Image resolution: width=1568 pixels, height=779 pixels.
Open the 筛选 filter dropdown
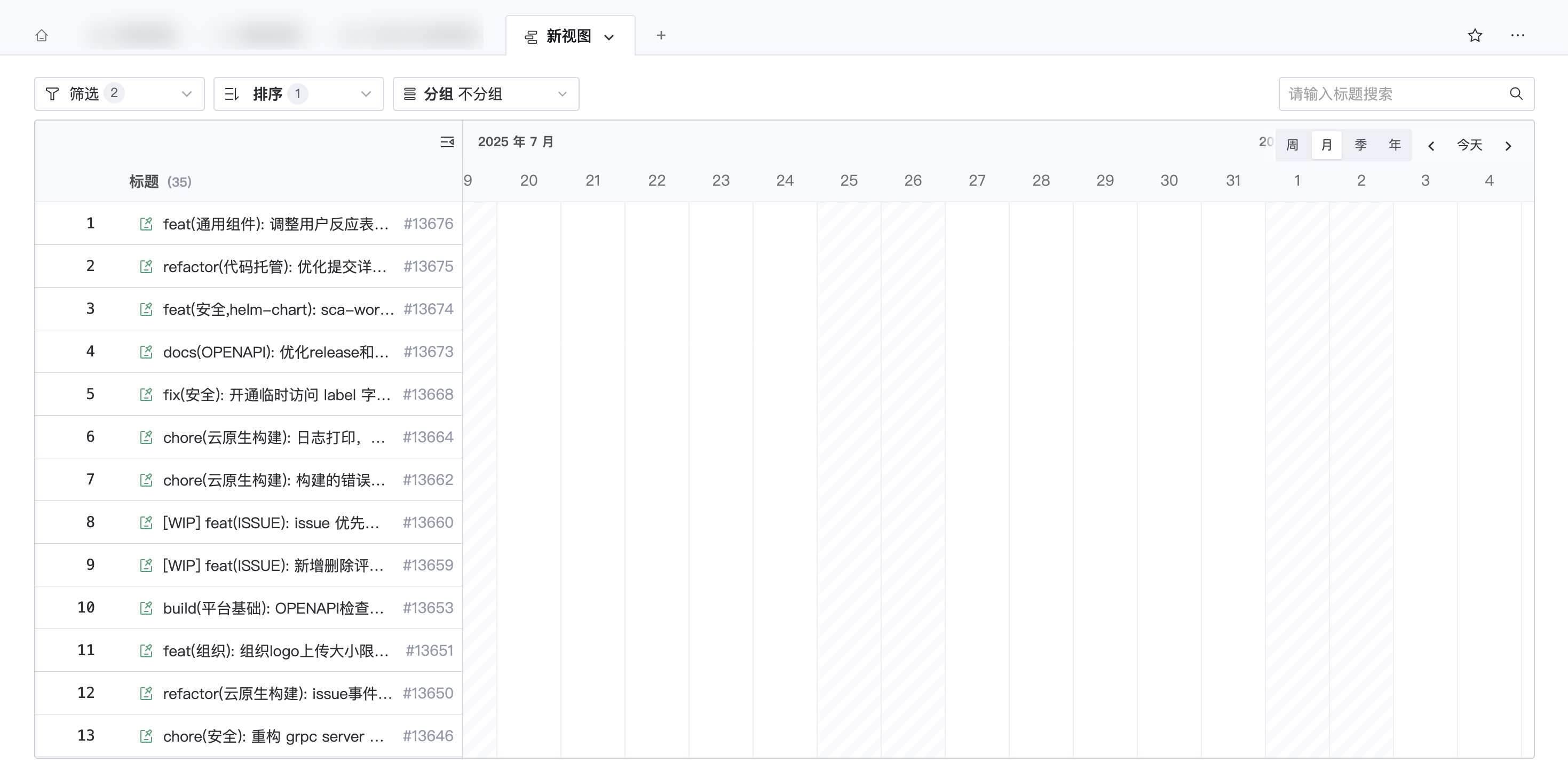point(120,94)
